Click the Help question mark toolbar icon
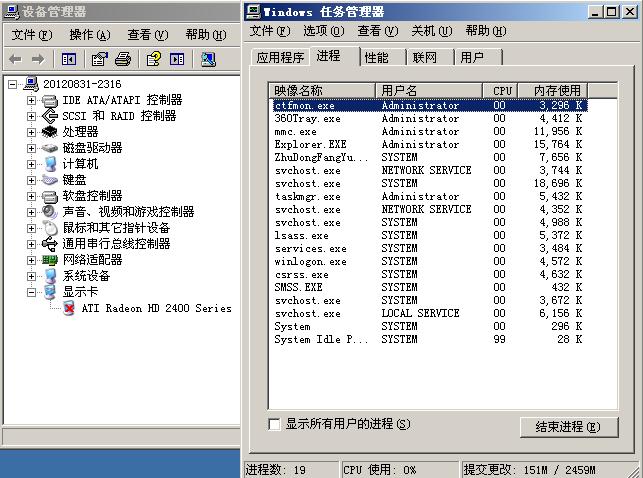643x478 pixels. coord(154,59)
